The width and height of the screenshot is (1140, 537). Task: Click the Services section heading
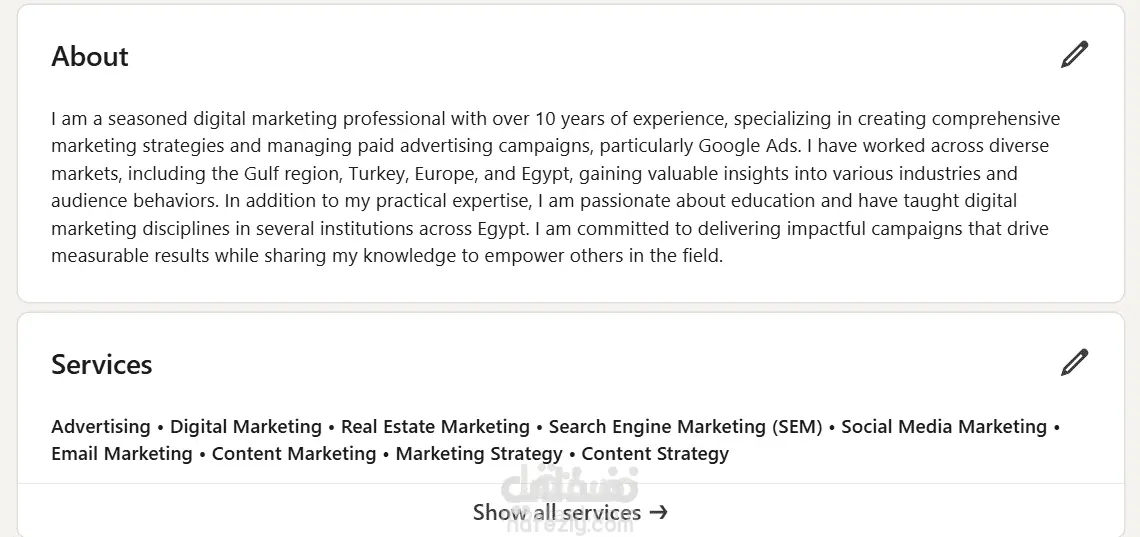click(x=102, y=364)
